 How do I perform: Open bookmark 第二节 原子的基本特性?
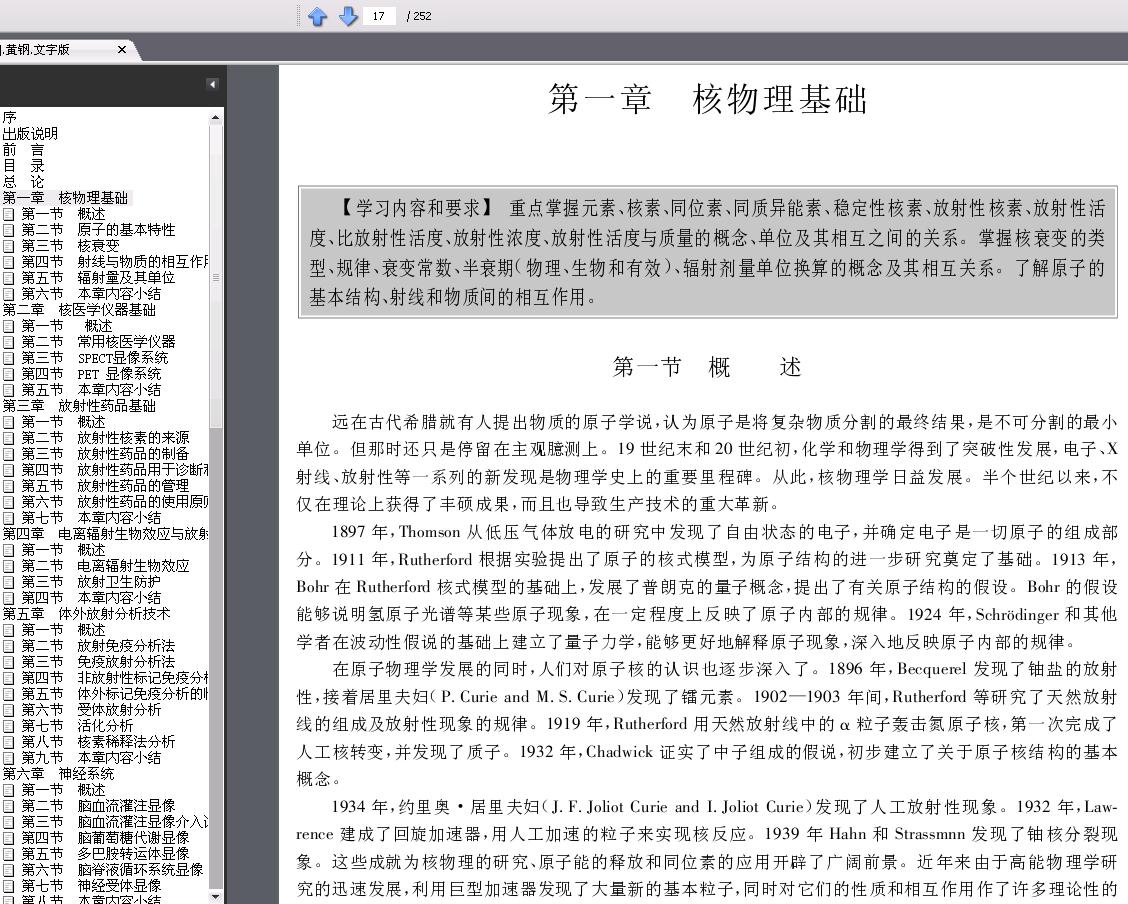tap(98, 229)
